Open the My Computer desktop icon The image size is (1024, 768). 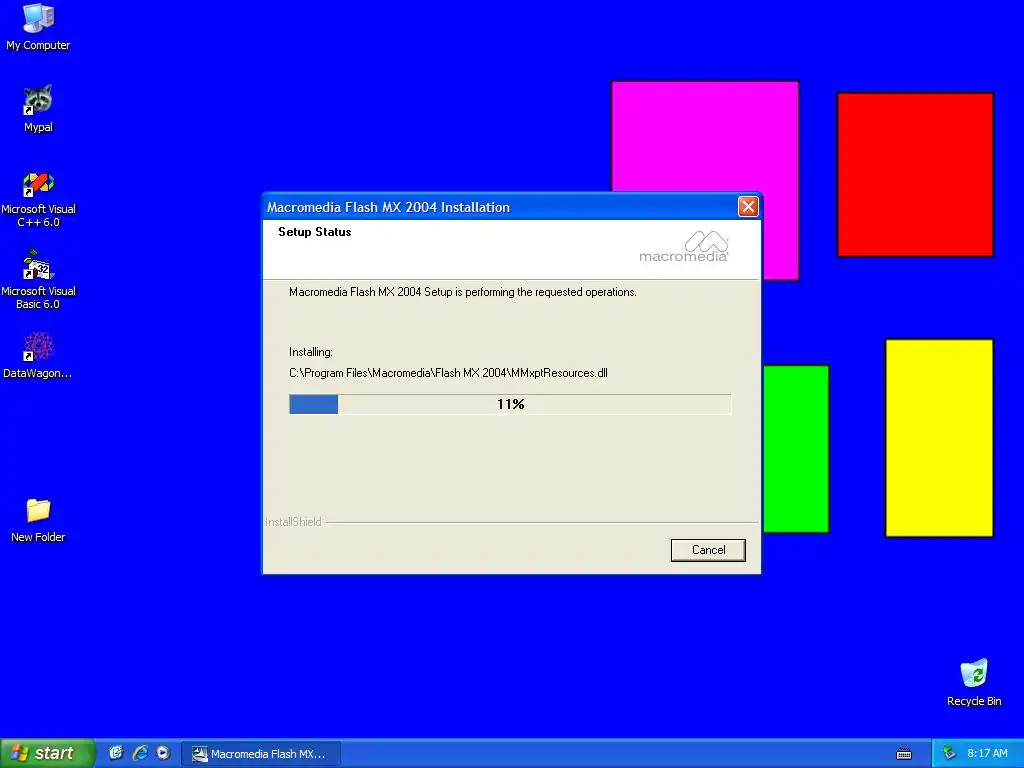tap(38, 27)
